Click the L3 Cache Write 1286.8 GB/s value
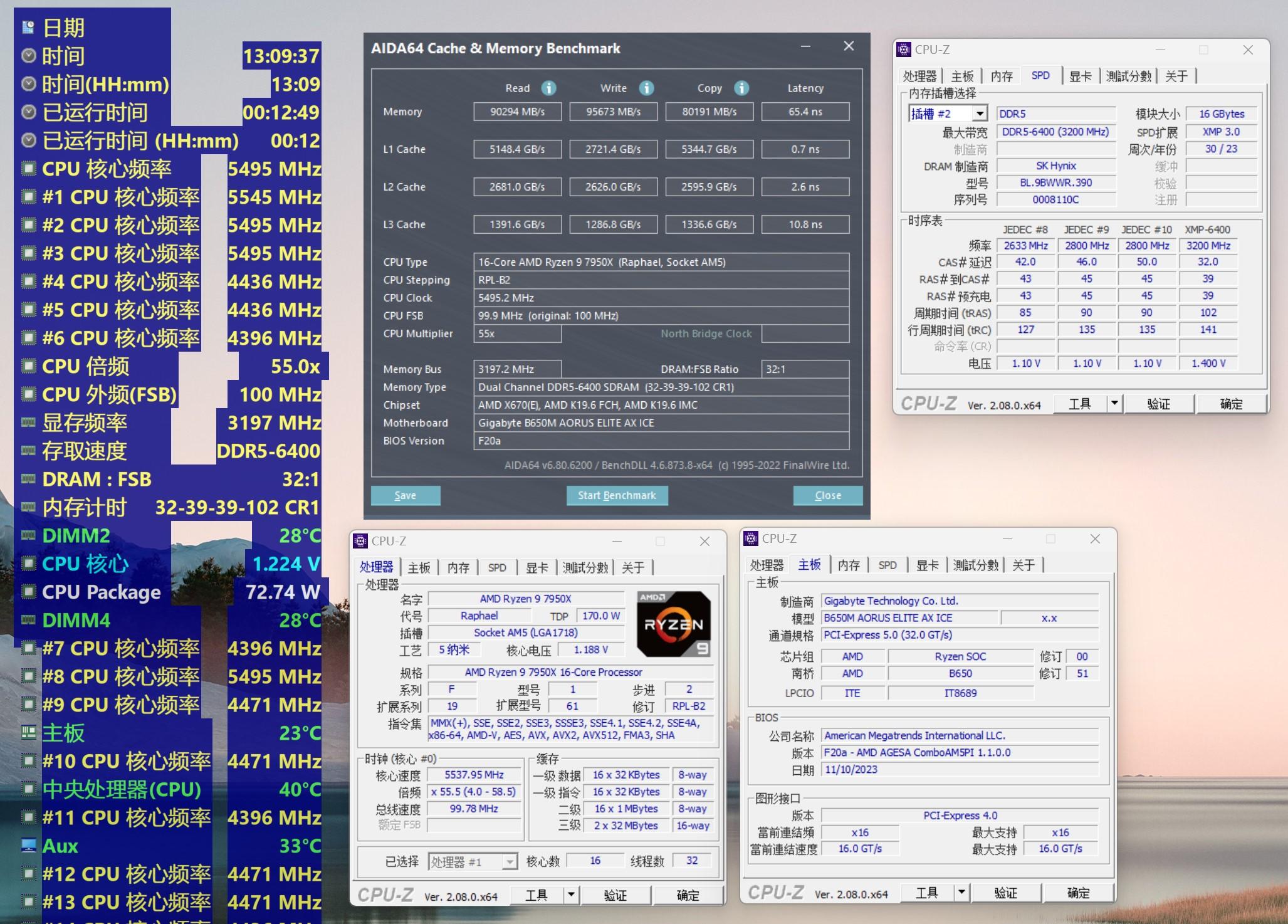1288x924 pixels. (x=614, y=224)
